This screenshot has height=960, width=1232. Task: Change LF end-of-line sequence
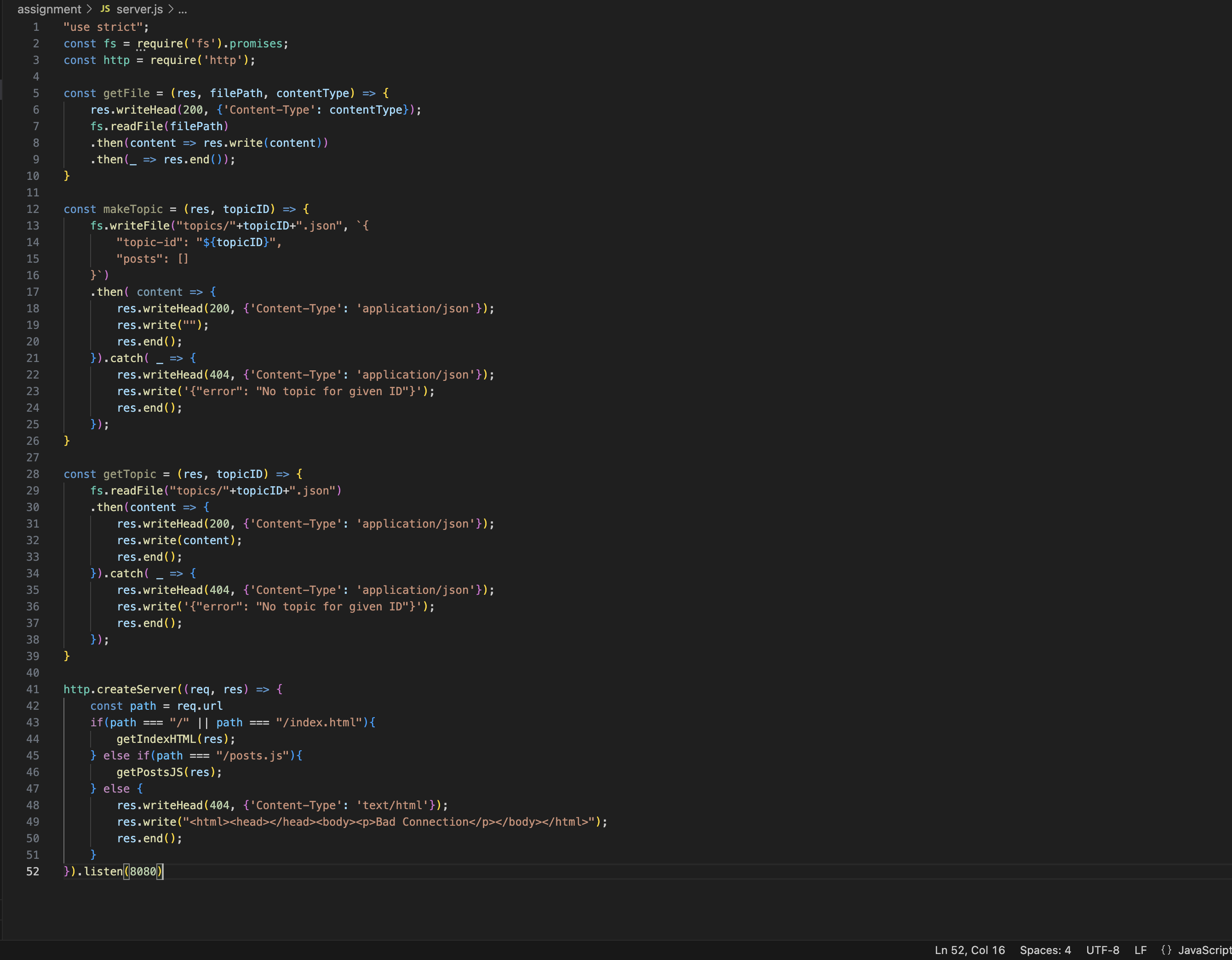(1140, 950)
